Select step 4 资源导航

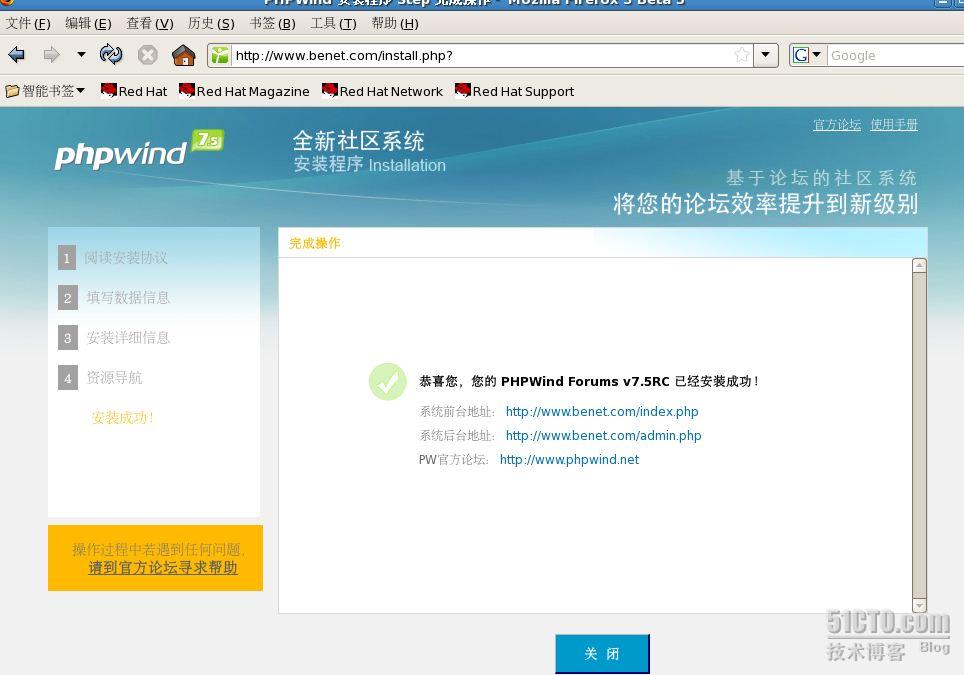coord(100,377)
